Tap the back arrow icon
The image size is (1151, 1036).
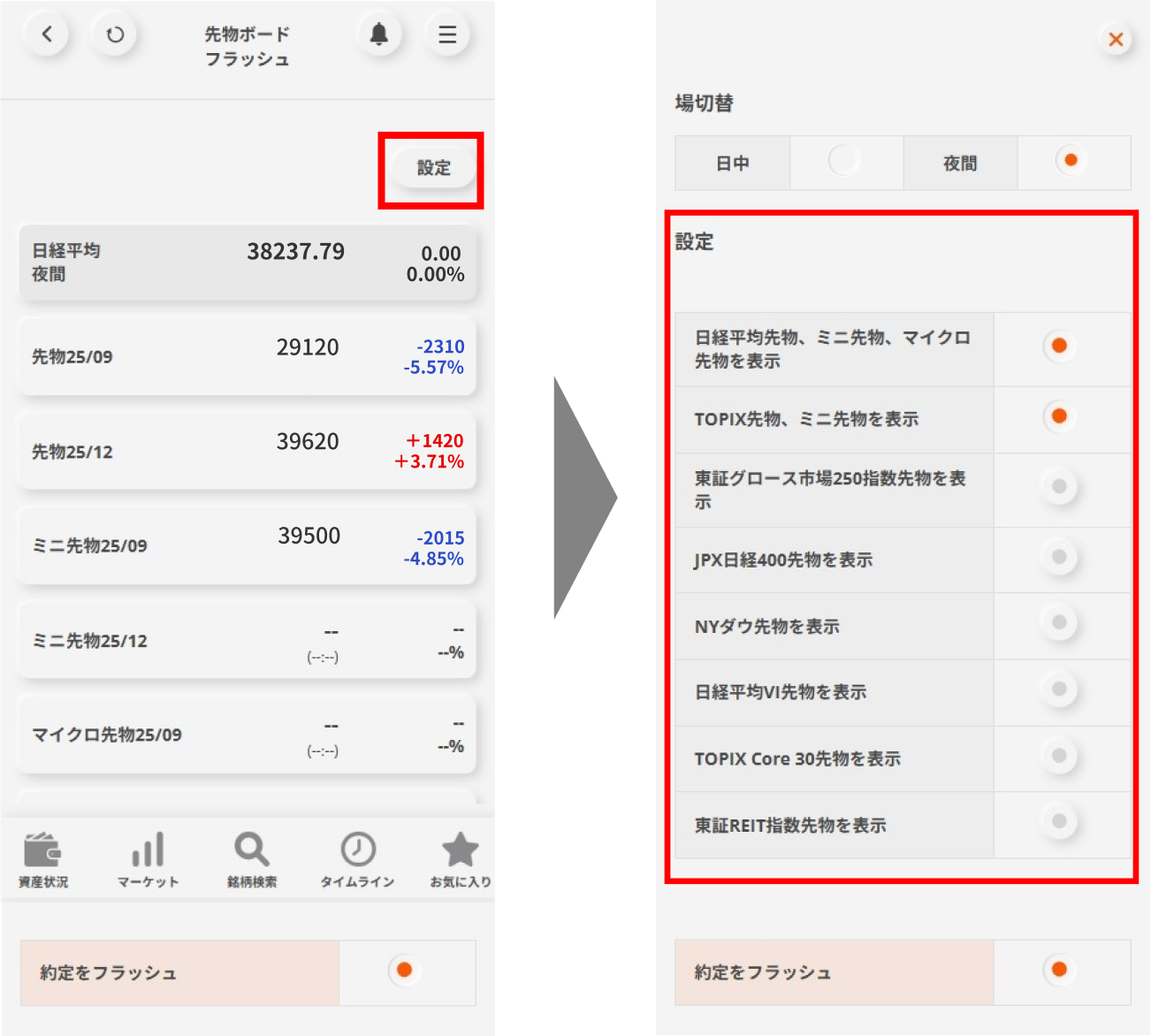[47, 34]
